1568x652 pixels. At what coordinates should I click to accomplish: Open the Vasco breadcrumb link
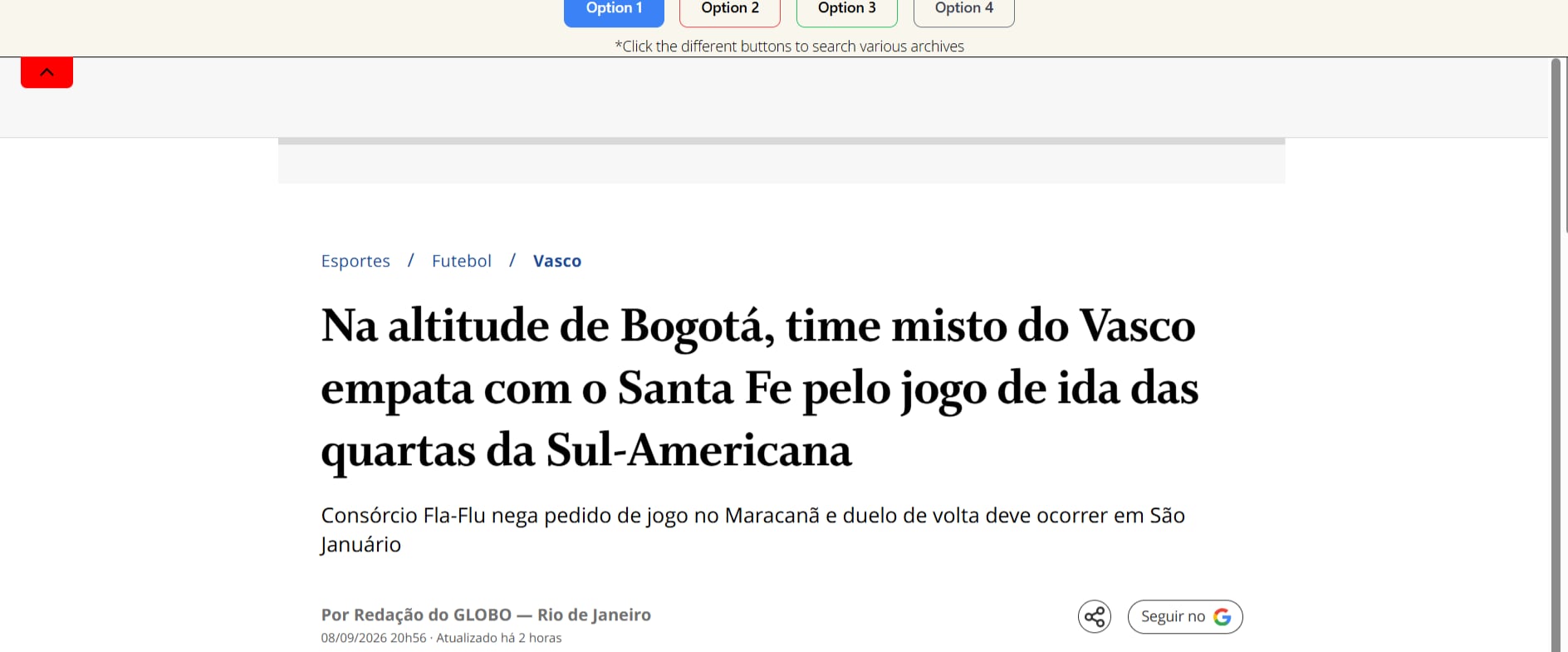coord(557,261)
